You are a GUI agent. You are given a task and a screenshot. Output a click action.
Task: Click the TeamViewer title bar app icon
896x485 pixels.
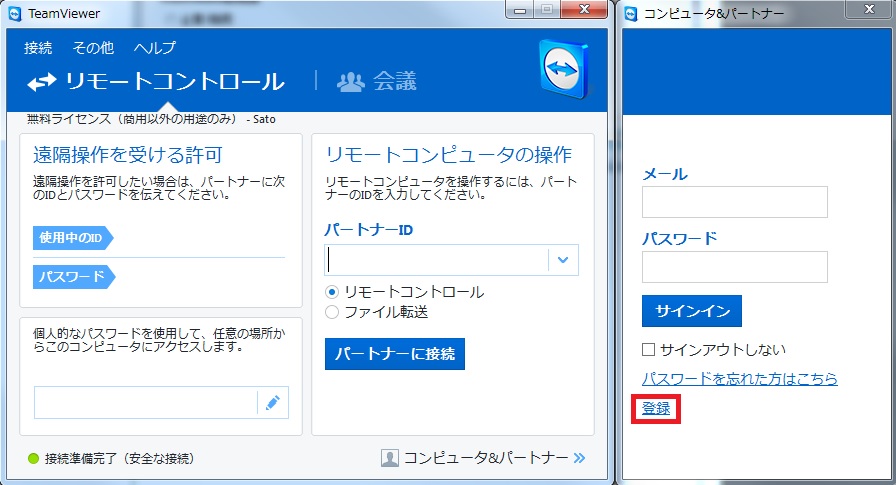point(15,13)
